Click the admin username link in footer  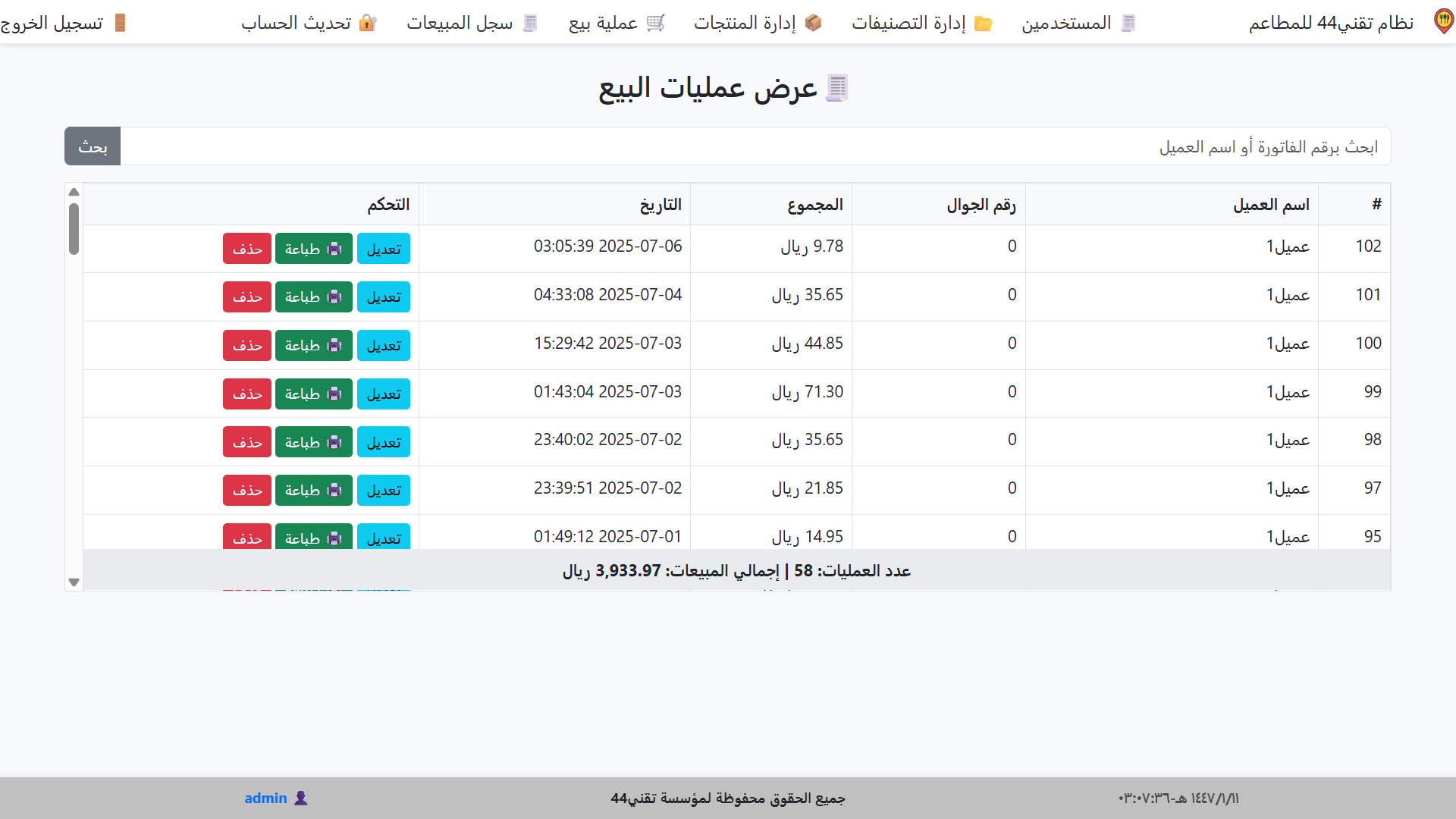point(265,798)
